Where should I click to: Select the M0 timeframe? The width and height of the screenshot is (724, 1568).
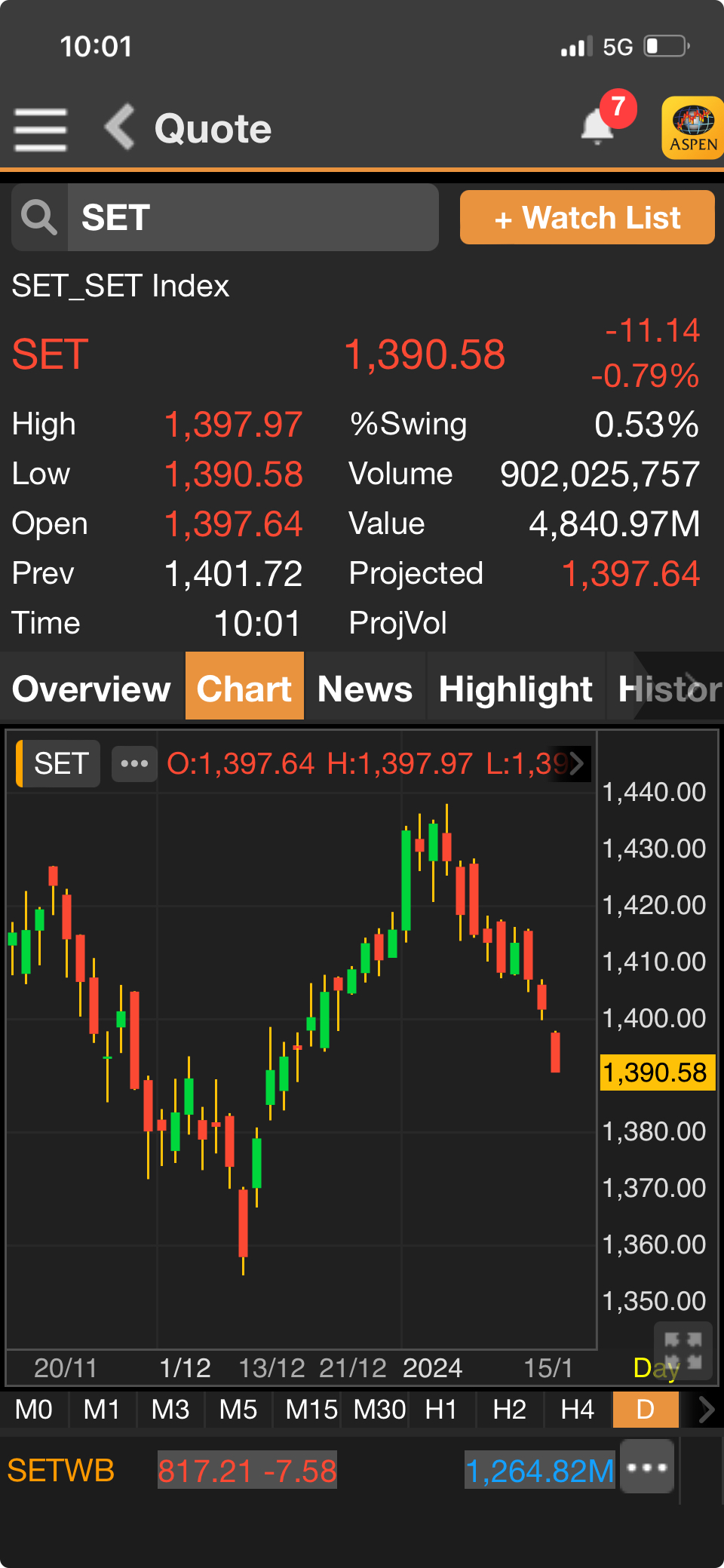pos(34,1410)
